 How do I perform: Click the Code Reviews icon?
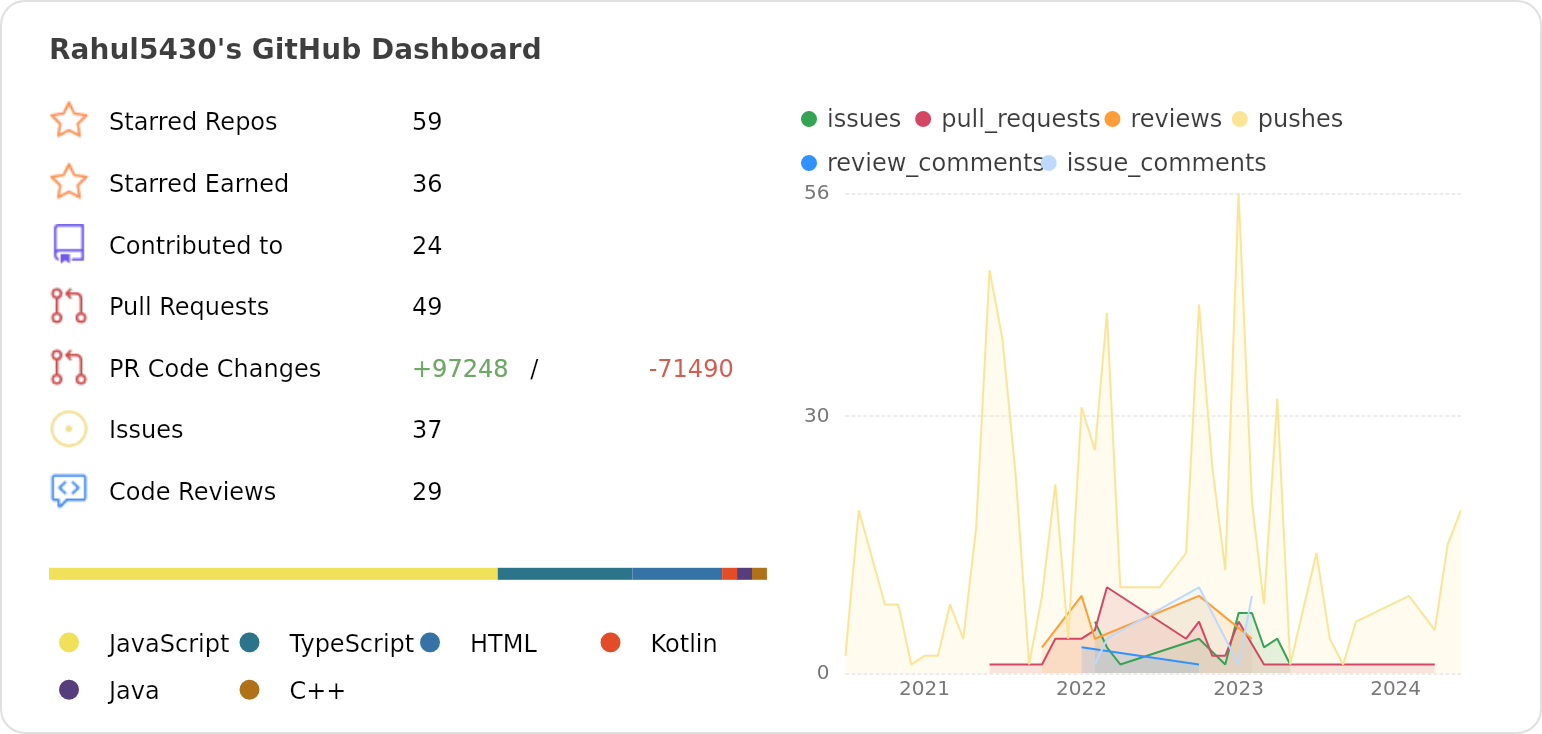click(x=69, y=490)
